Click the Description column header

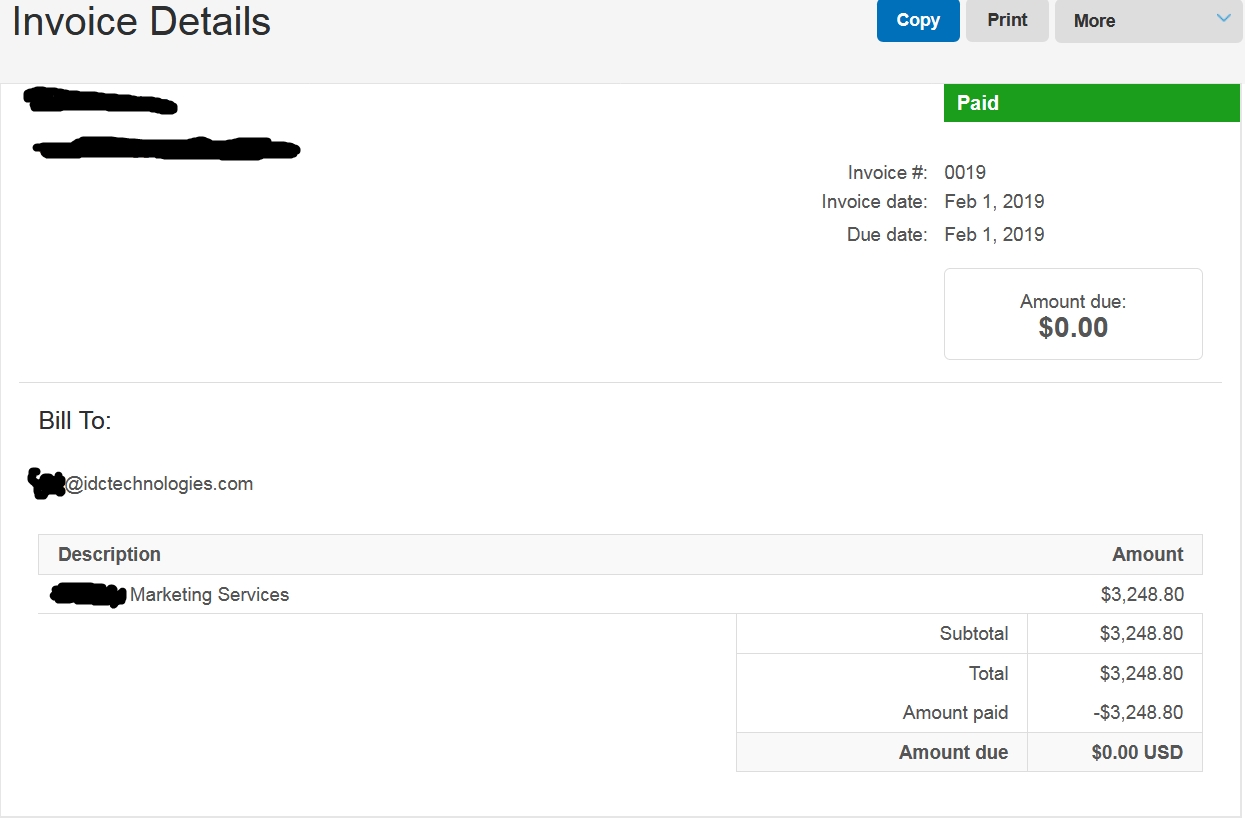(109, 554)
